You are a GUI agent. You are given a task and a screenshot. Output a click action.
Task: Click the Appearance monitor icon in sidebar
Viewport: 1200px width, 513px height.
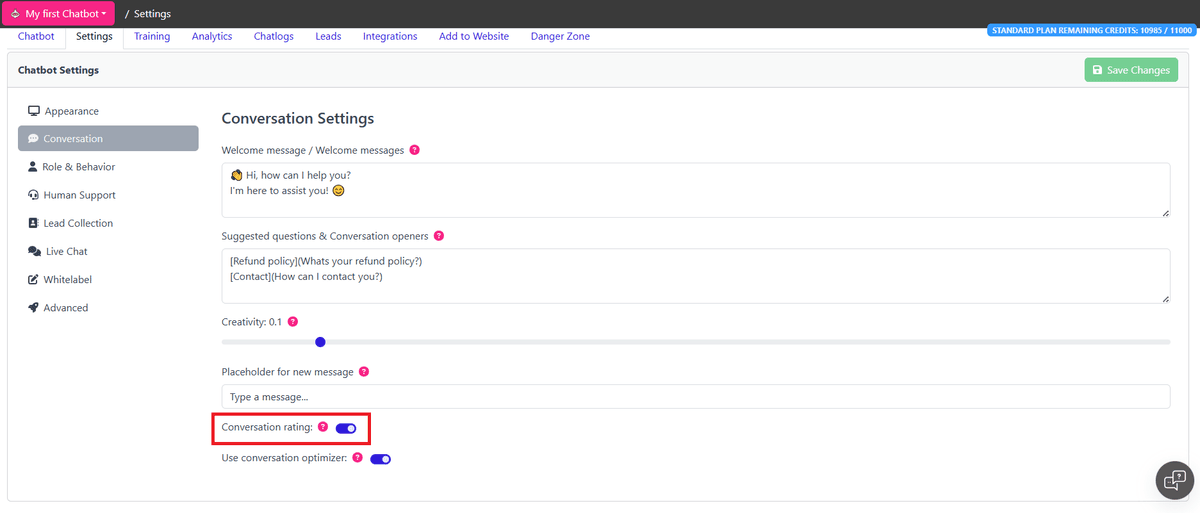[x=34, y=111]
